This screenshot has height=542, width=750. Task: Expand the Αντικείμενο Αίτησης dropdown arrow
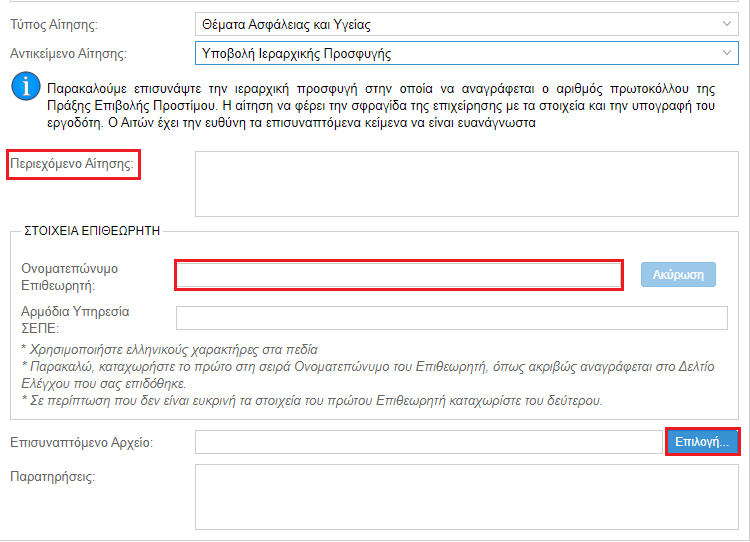click(x=727, y=53)
